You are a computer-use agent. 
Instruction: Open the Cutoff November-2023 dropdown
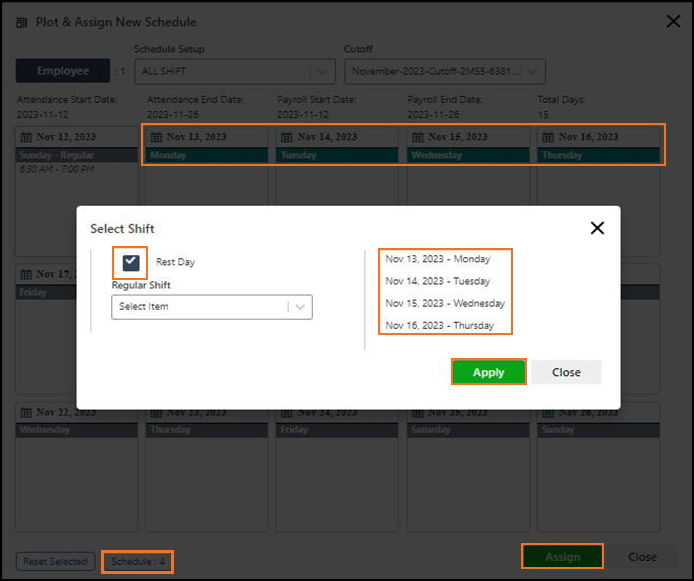pyautogui.click(x=444, y=71)
